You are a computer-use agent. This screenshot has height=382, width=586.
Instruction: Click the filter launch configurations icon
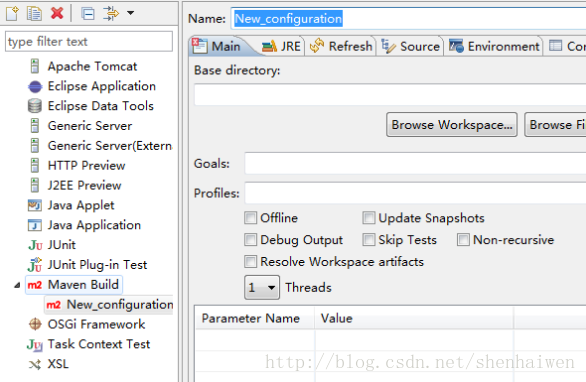(x=111, y=13)
